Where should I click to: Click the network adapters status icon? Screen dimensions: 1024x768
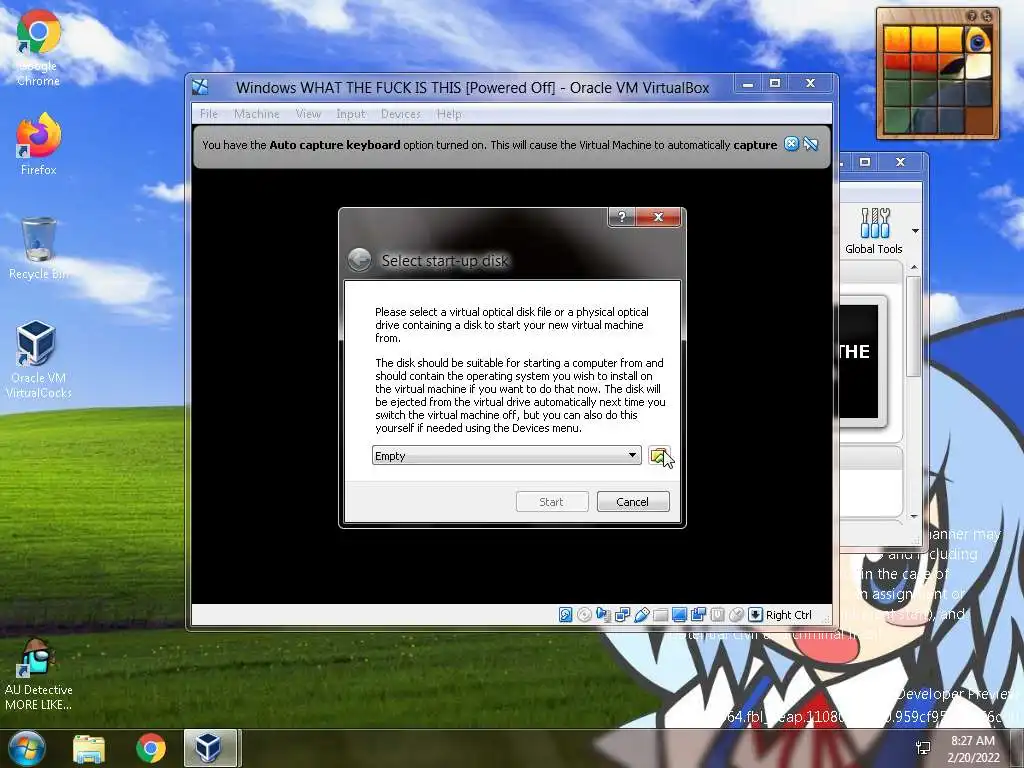coord(622,615)
